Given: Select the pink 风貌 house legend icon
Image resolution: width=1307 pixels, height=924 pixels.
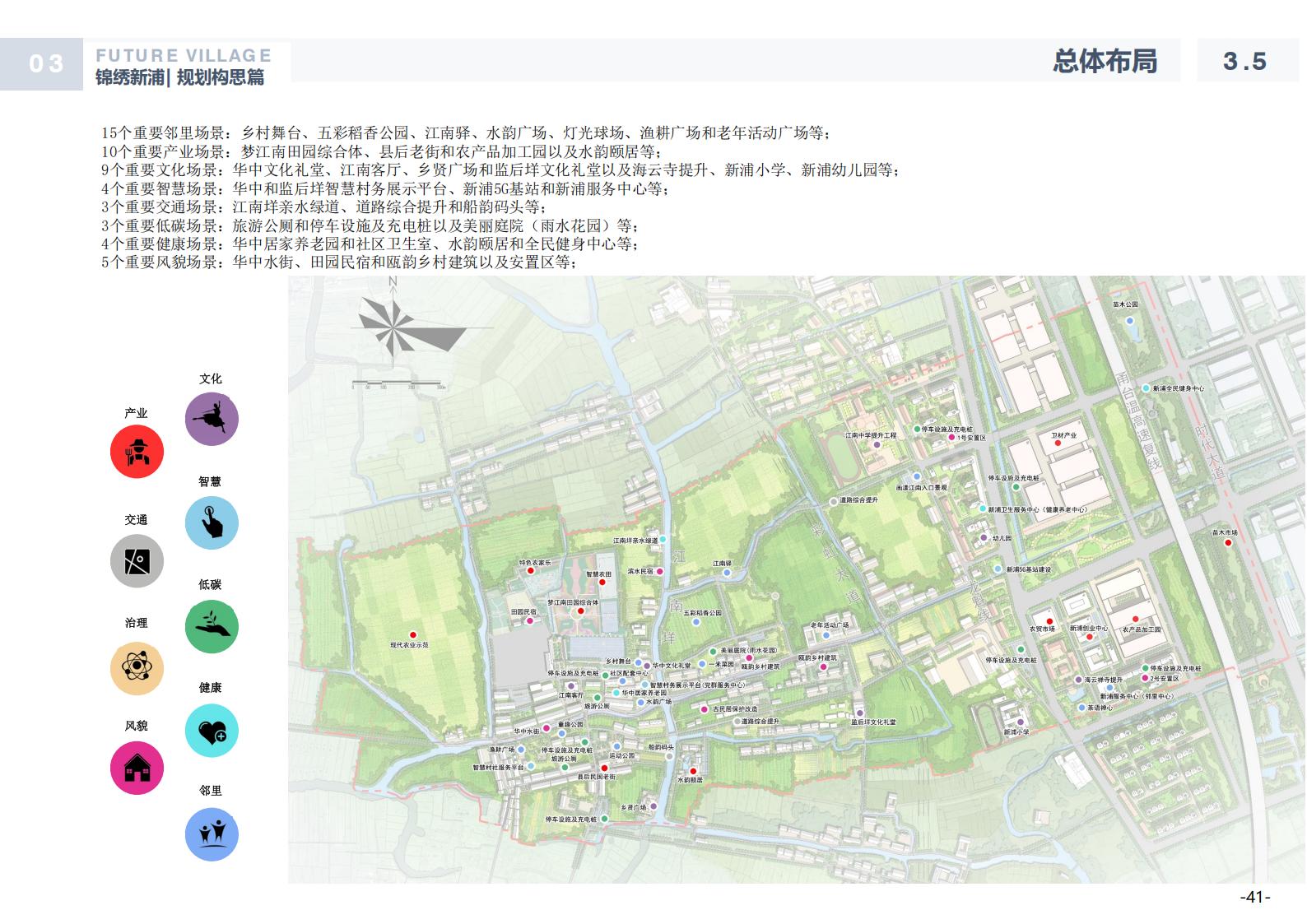Looking at the screenshot, I should coord(137,767).
